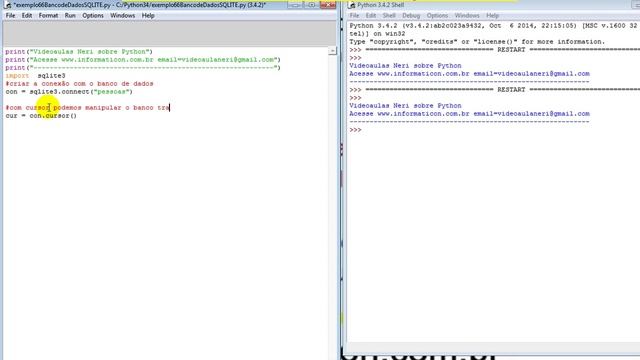Minimize the editor window
The image size is (640, 360).
(x=295, y=5)
